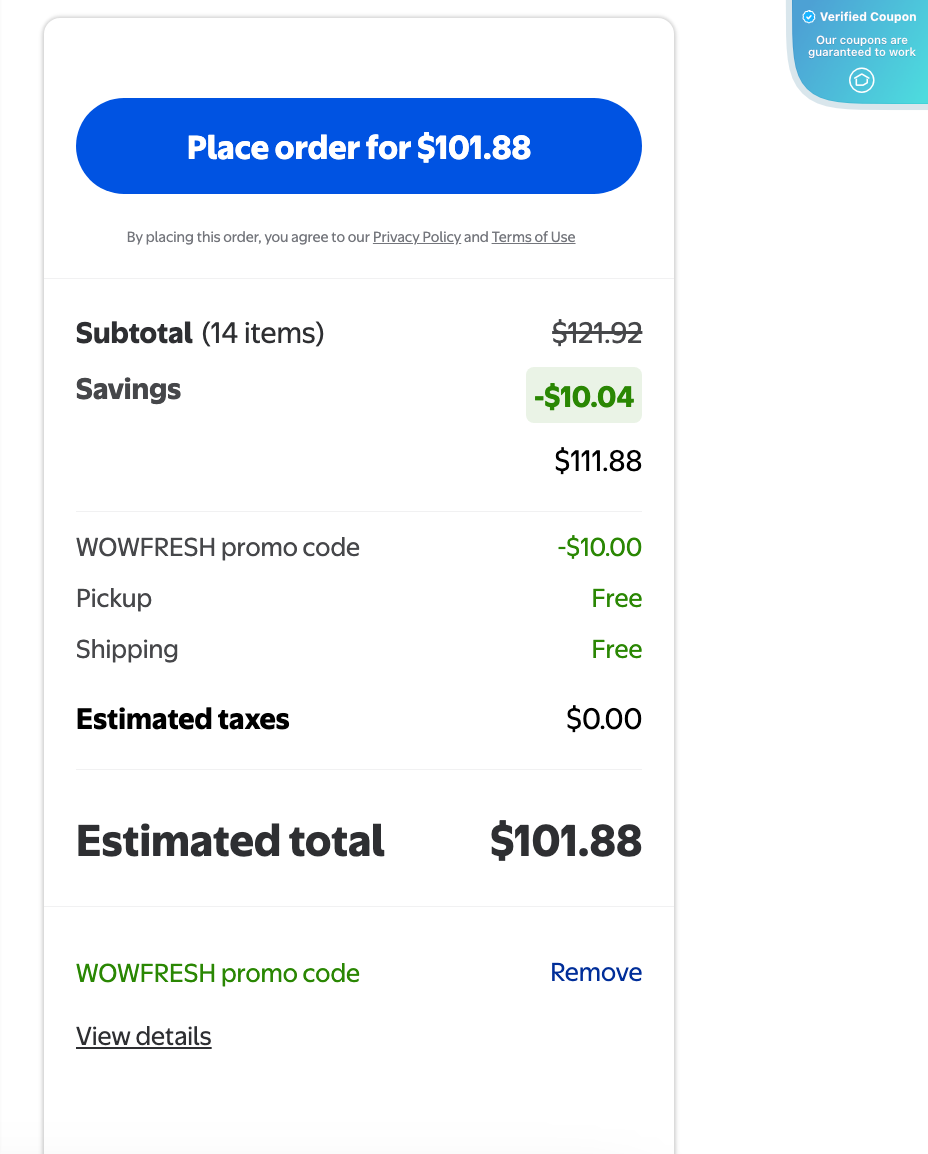Open the Privacy Policy page
Viewport: 928px width, 1154px height.
pos(417,237)
